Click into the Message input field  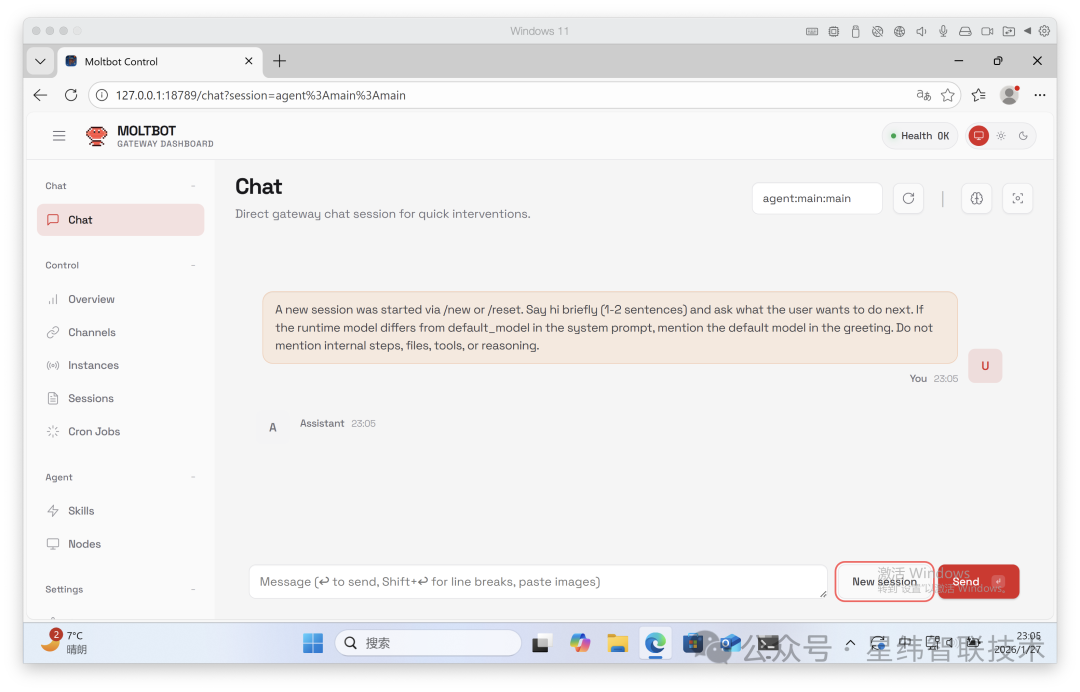click(x=537, y=581)
